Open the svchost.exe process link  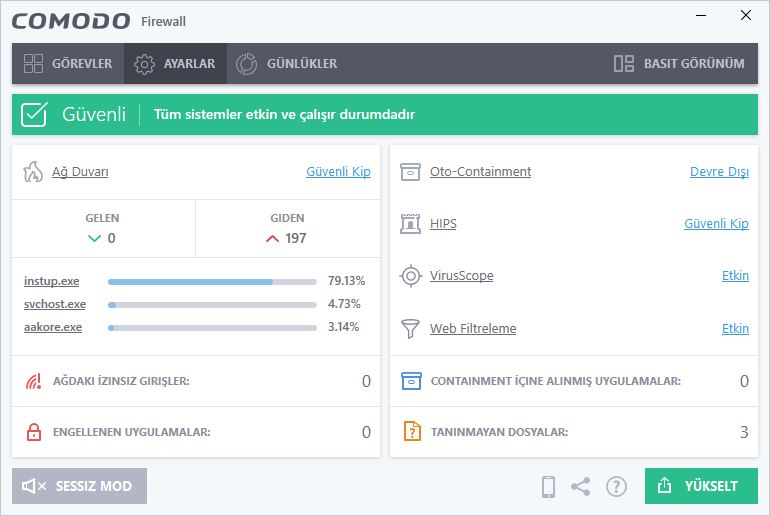click(55, 304)
